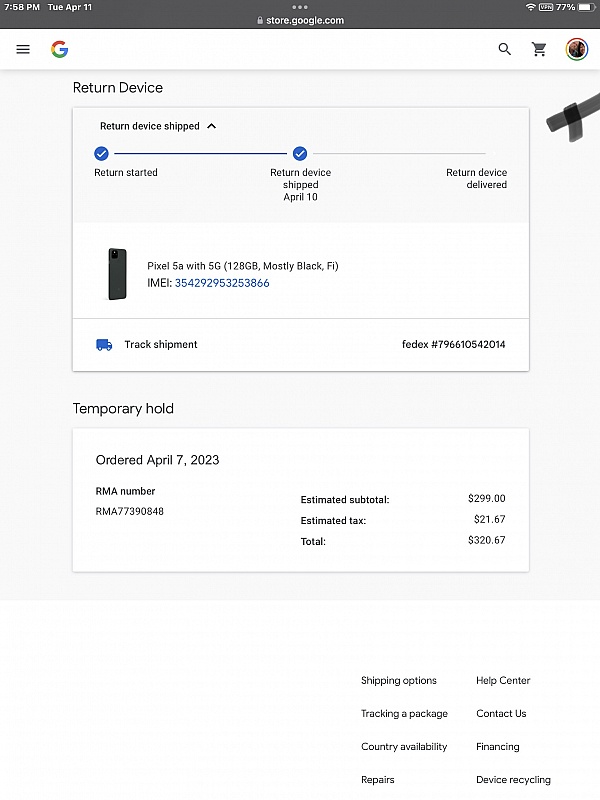
Task: Open the shopping cart
Action: click(539, 49)
